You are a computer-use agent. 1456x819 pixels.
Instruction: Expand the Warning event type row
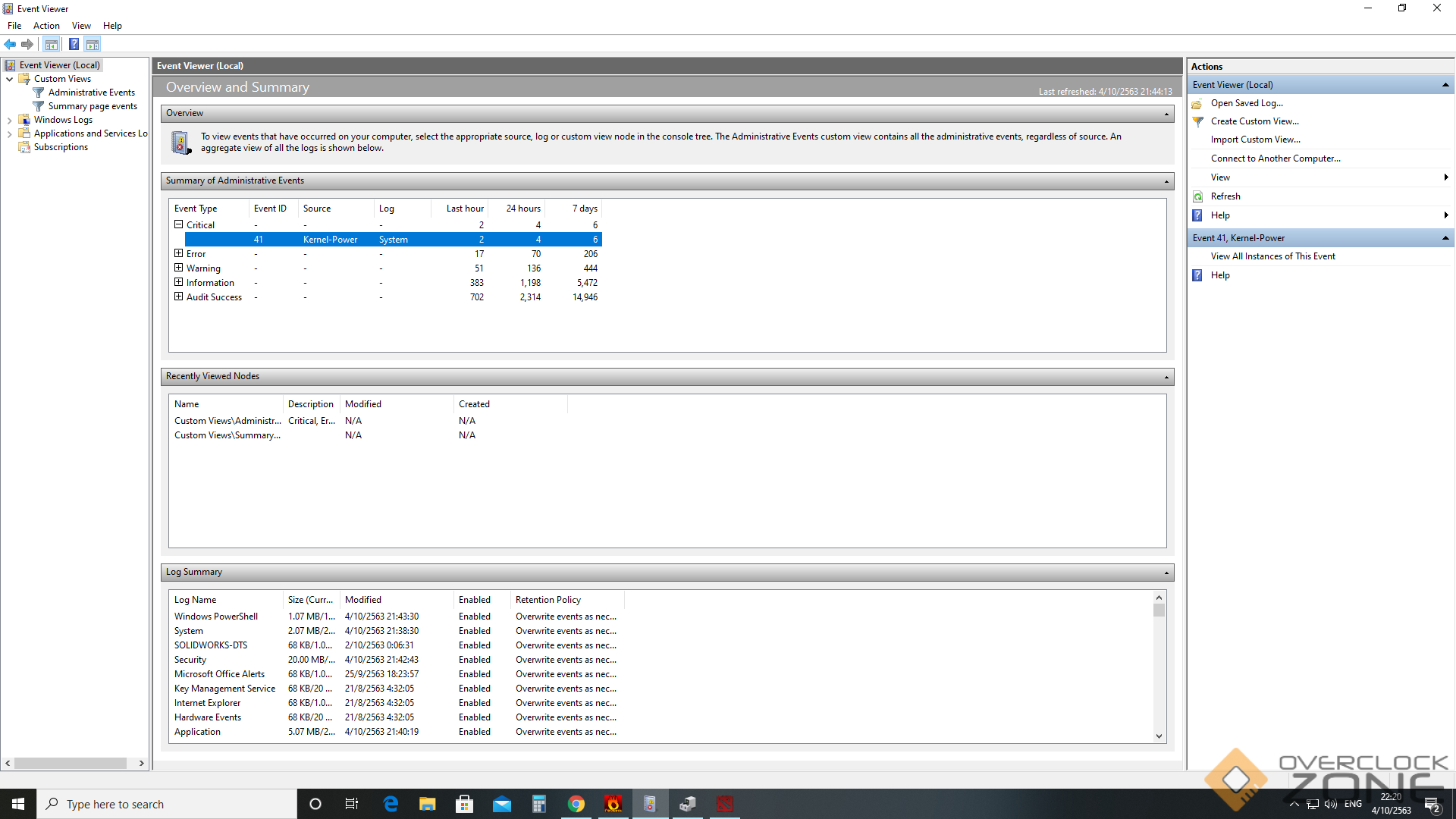179,268
